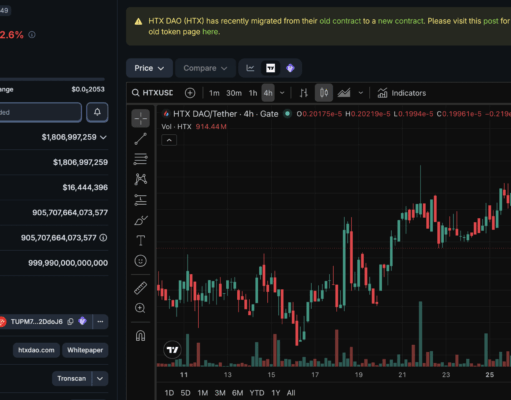
Task: Switch to 30m timeframe
Action: pyautogui.click(x=234, y=93)
